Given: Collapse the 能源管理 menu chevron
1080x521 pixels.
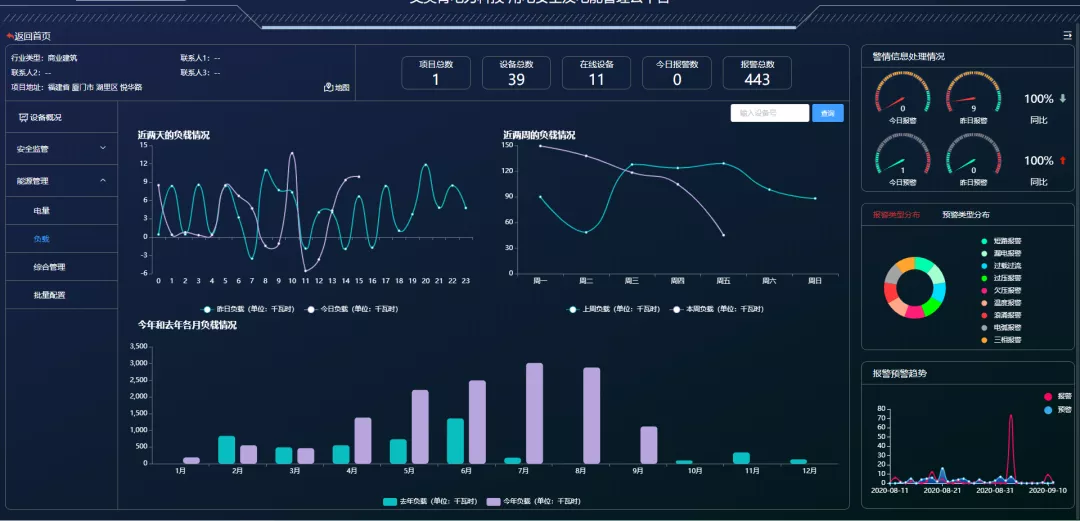Looking at the screenshot, I should [103, 181].
